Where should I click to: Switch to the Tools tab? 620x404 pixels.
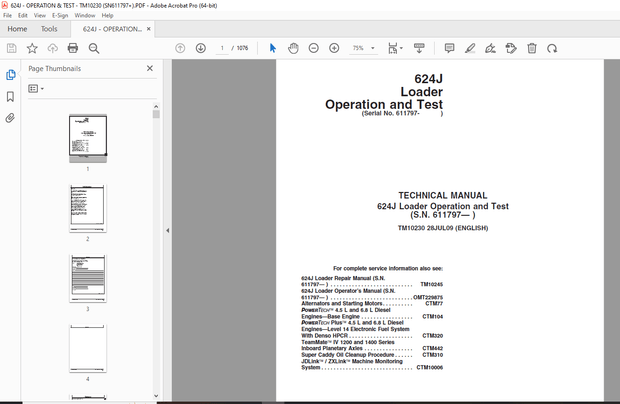click(x=49, y=29)
